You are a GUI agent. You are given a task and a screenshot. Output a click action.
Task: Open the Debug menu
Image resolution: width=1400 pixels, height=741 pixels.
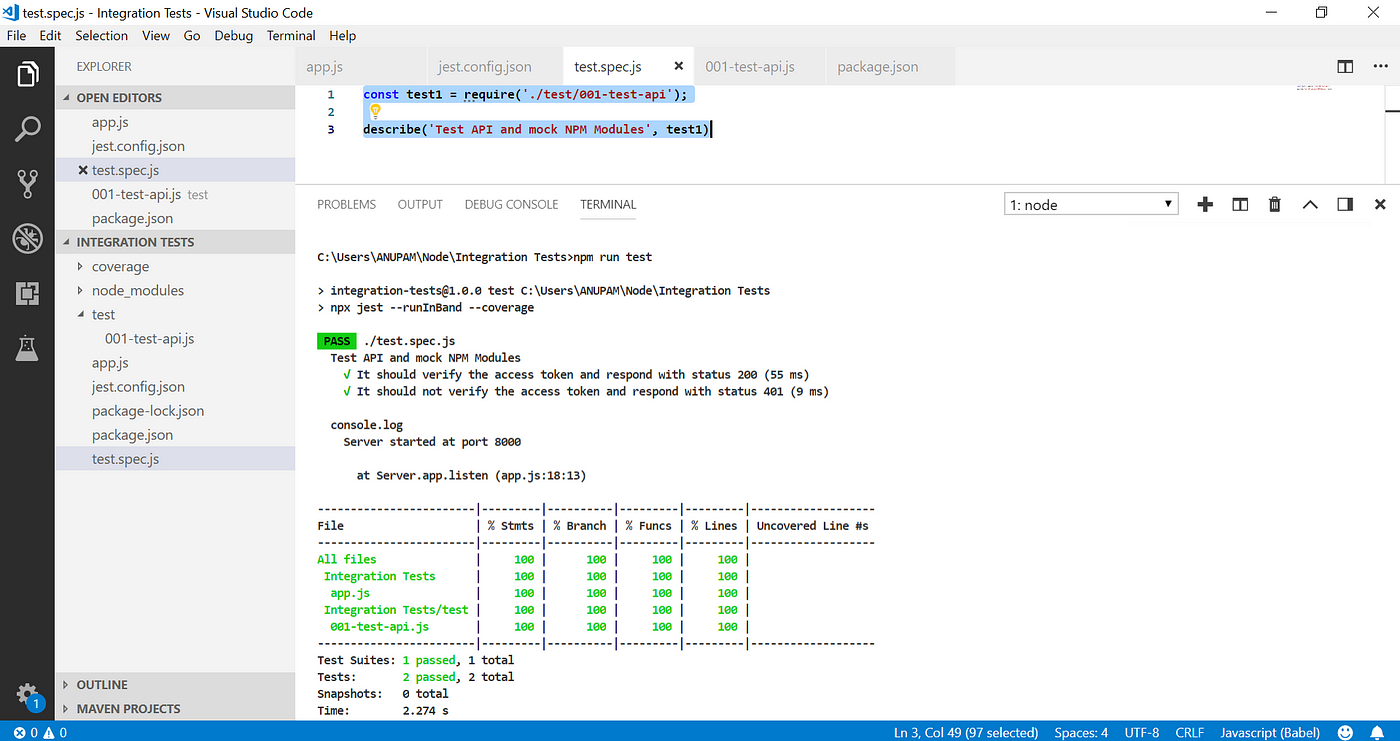tap(234, 35)
